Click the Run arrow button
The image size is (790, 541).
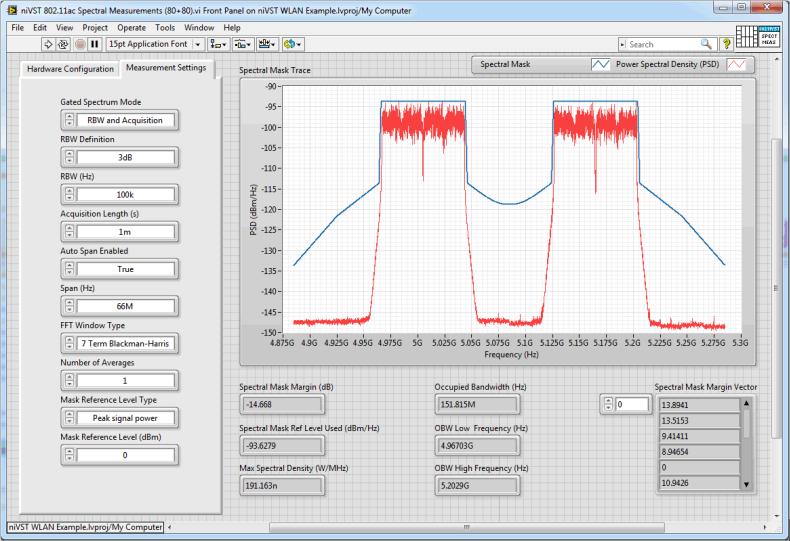pos(49,44)
